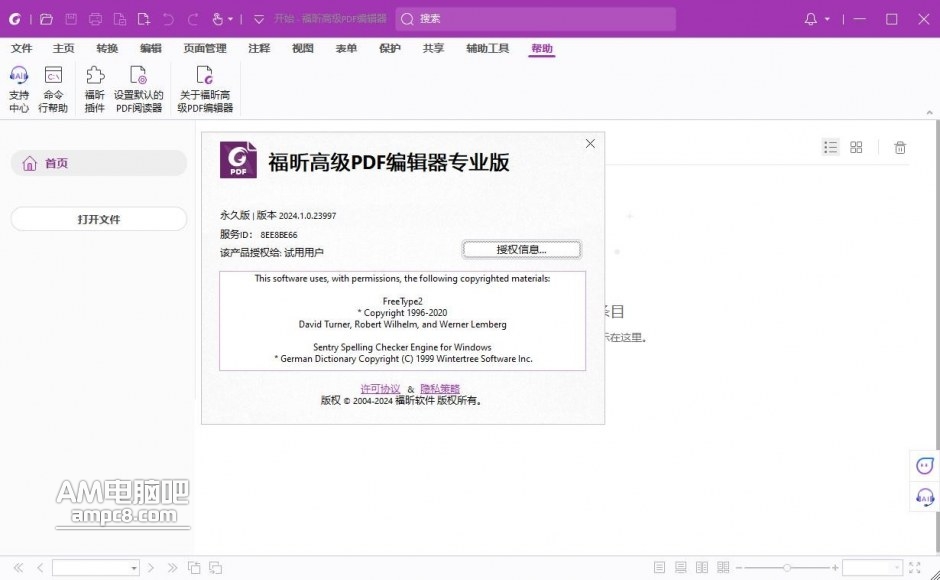Click the 授权信息... button in About dialog
Screen dimensions: 940x580
[x=522, y=250]
